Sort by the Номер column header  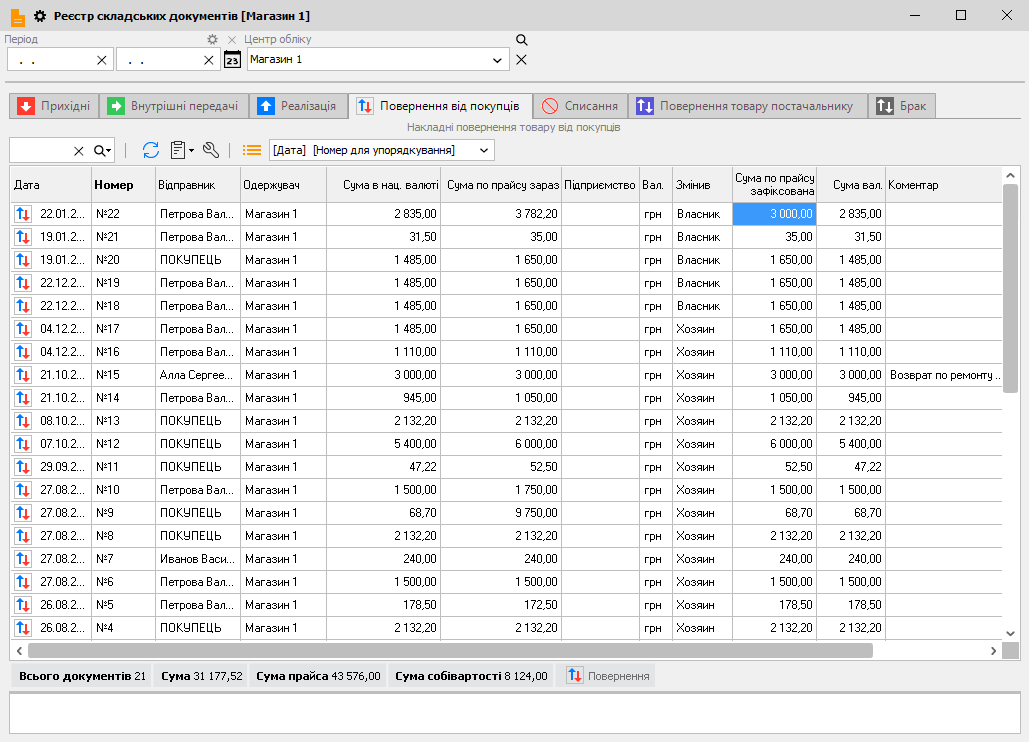tap(114, 185)
